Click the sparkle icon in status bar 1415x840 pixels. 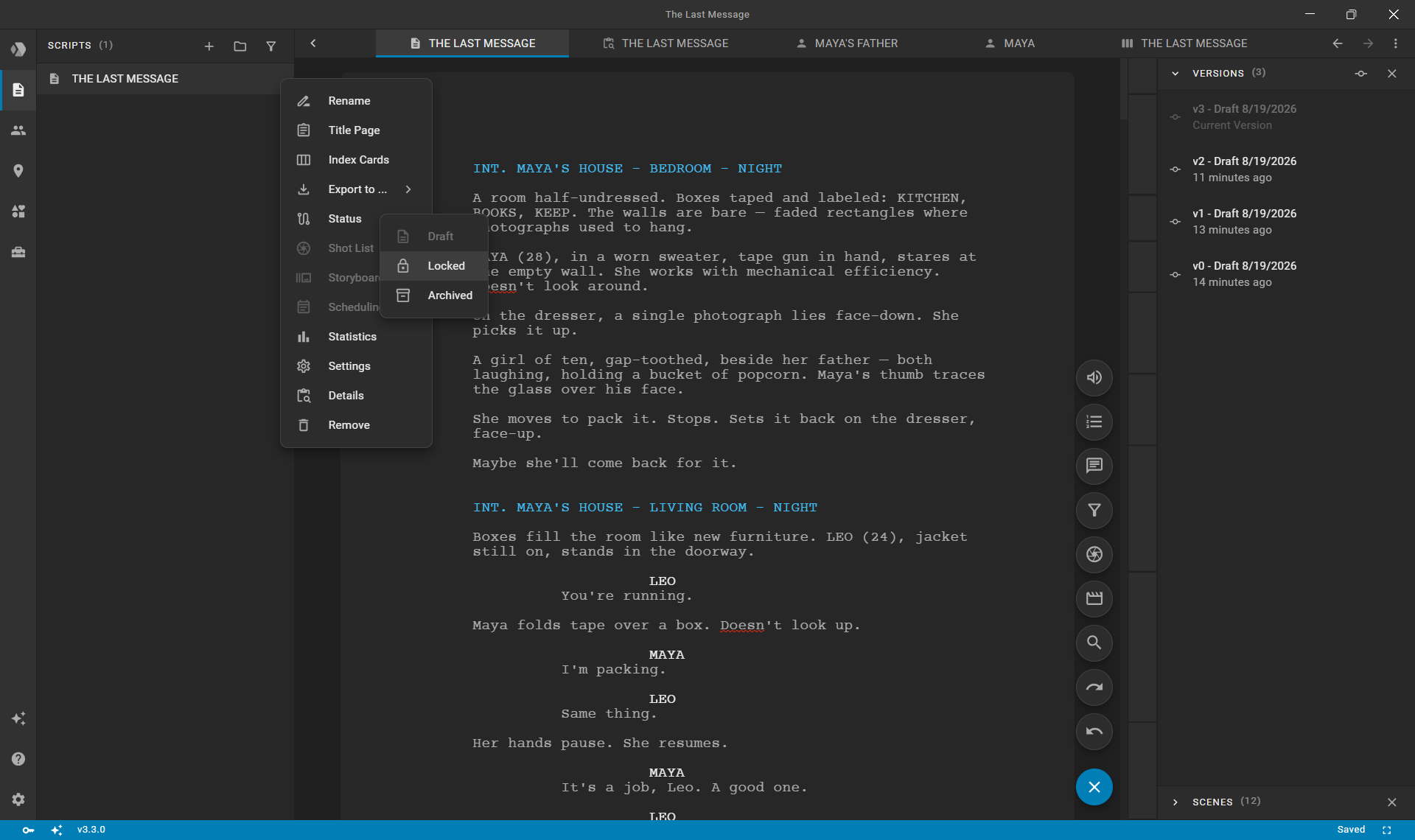(x=57, y=830)
